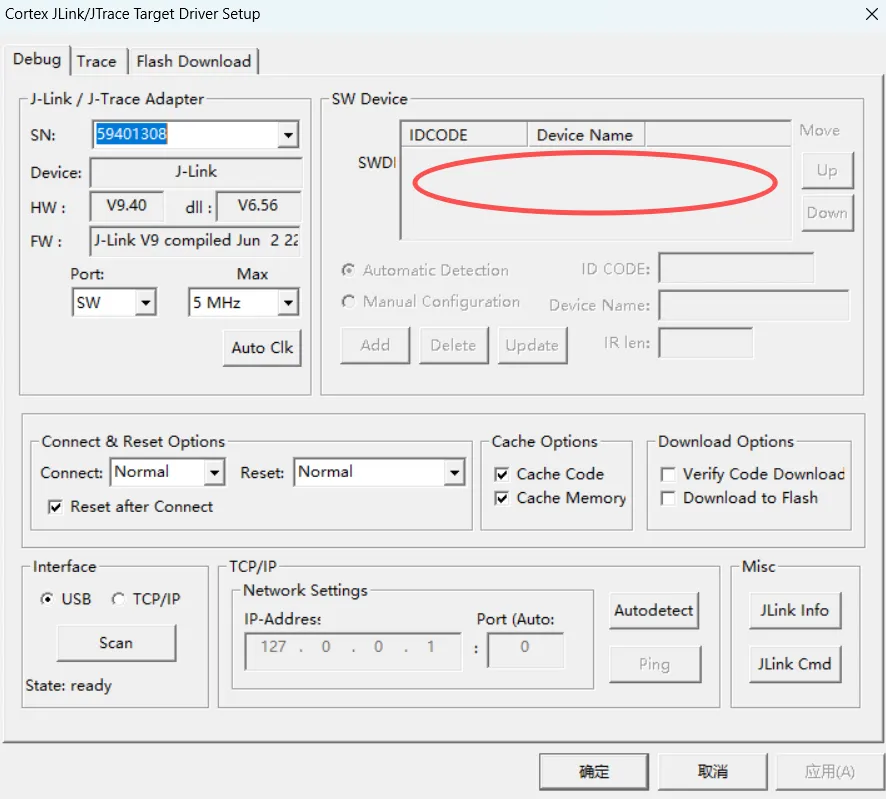Click the HW V9.40 value

pyautogui.click(x=127, y=206)
